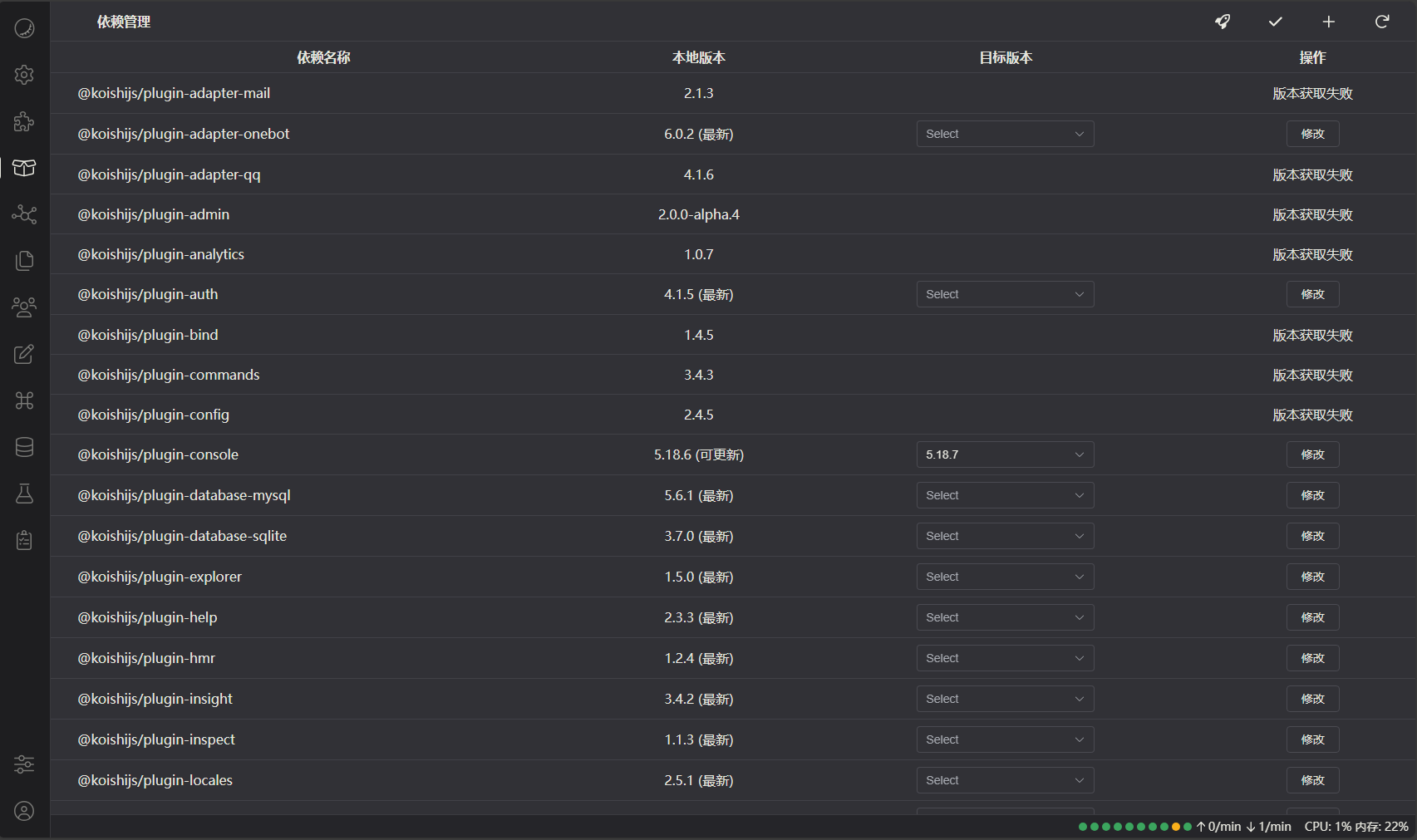The width and height of the screenshot is (1417, 840).
Task: Expand the Select dropdown for plugin-auth
Action: pos(1005,293)
